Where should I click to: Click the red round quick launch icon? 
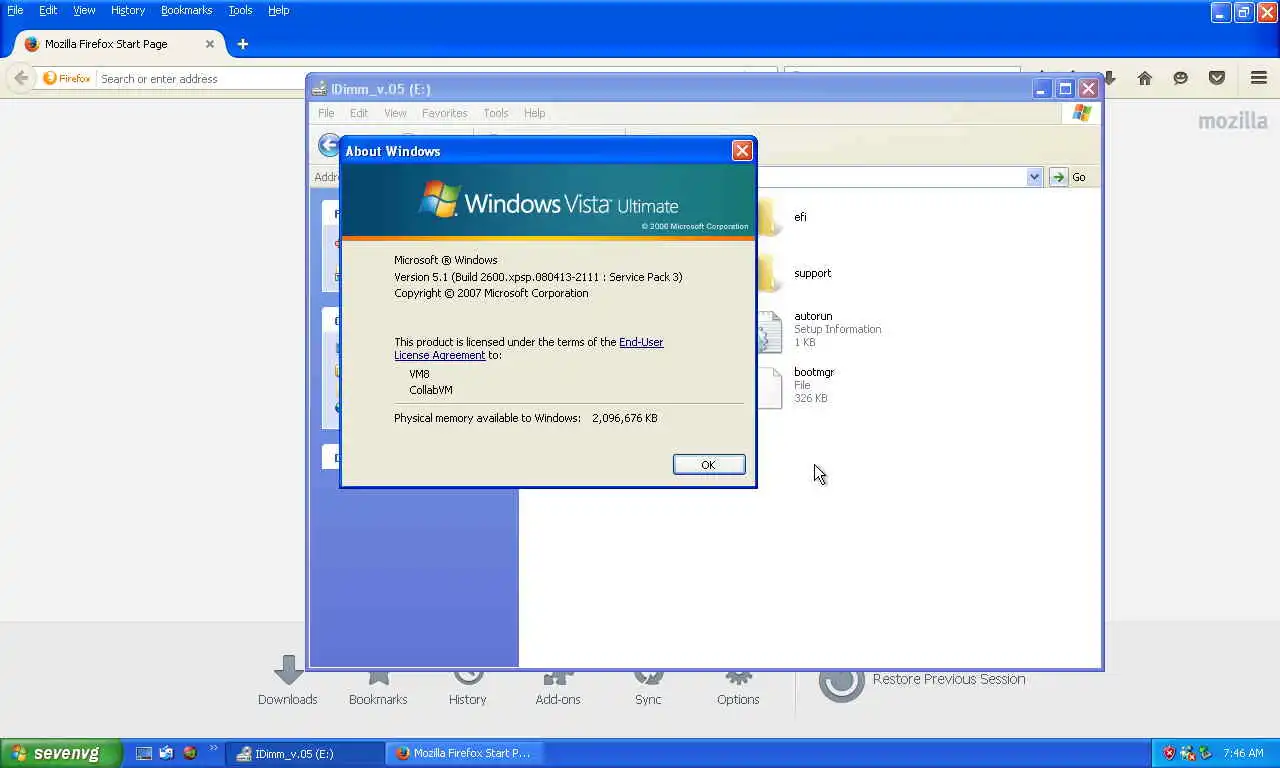[x=189, y=753]
